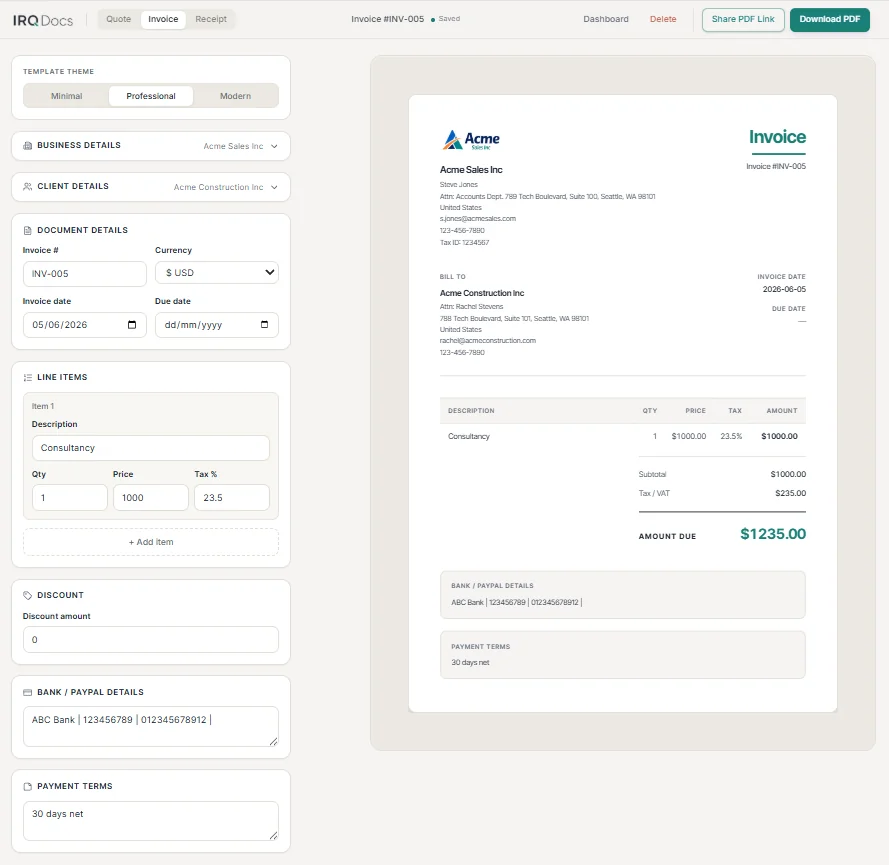Viewport: 889px width, 865px height.
Task: Click the Description field containing Consultancy
Action: (x=151, y=448)
